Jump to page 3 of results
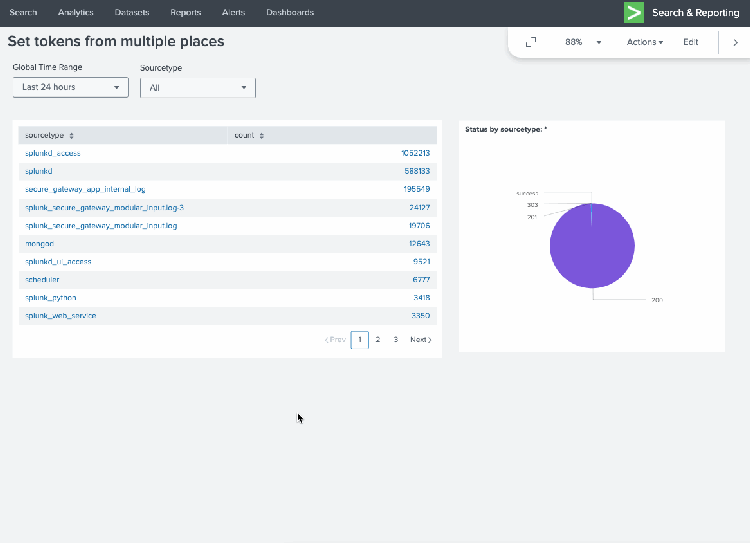This screenshot has height=543, width=750. point(395,340)
